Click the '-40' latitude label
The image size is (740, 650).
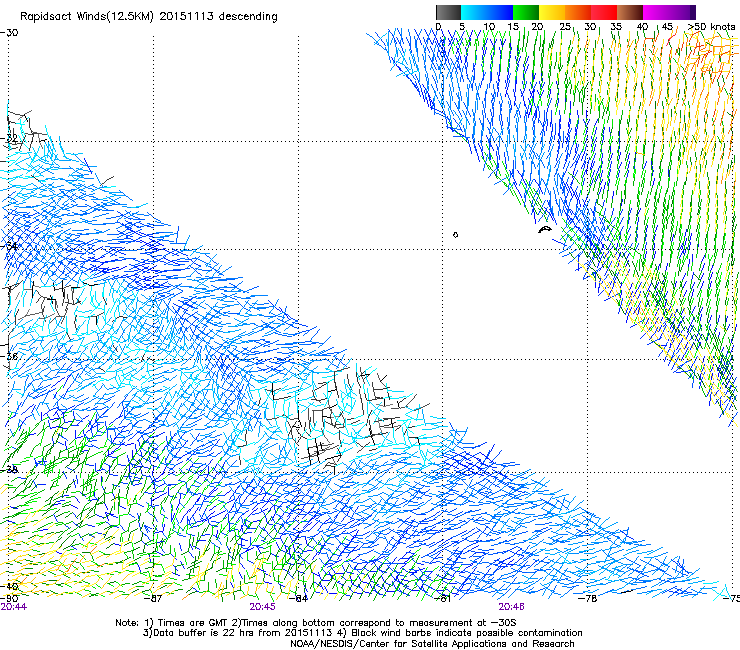pos(9,587)
